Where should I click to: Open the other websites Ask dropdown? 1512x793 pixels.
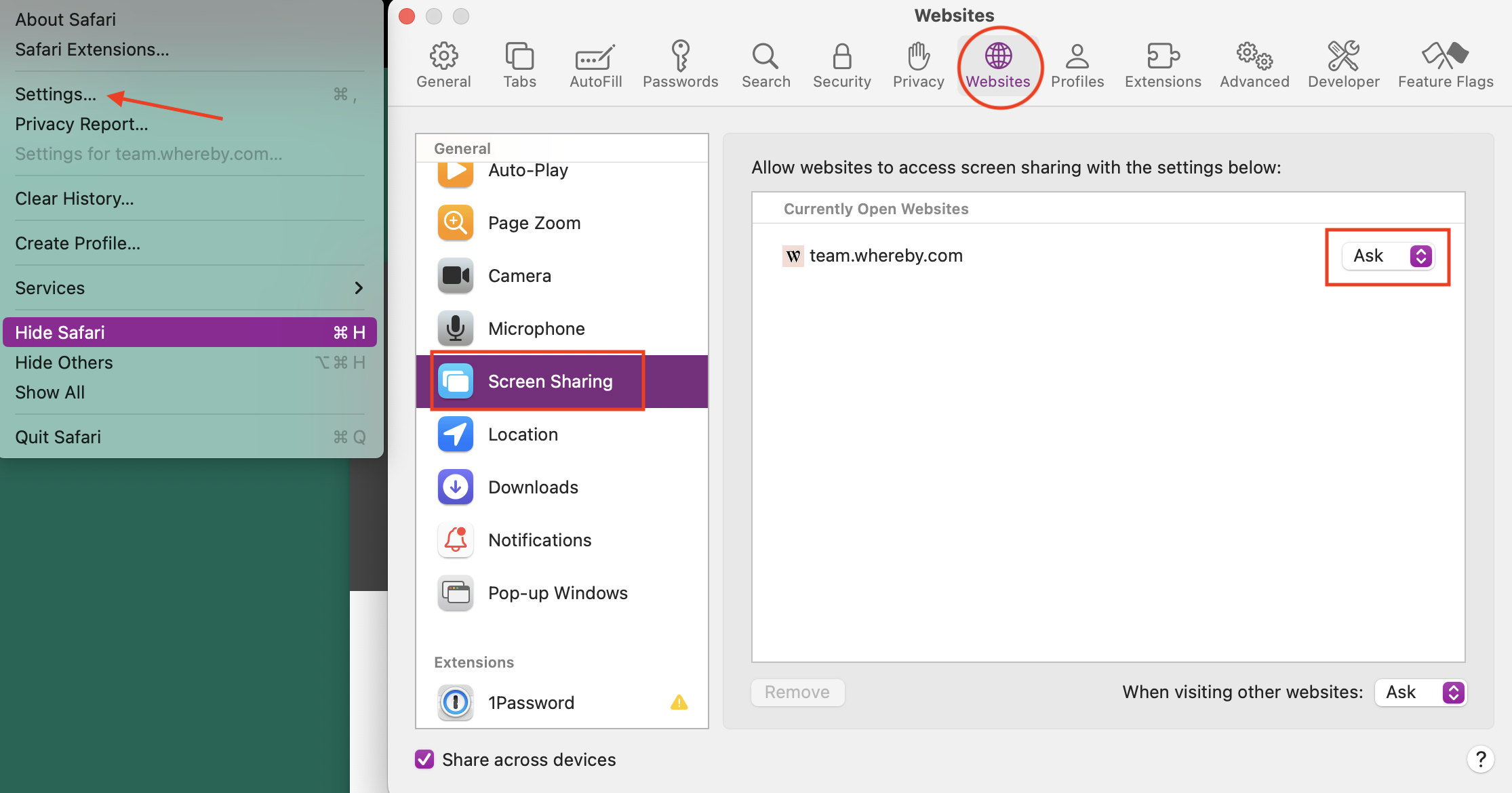click(1421, 692)
